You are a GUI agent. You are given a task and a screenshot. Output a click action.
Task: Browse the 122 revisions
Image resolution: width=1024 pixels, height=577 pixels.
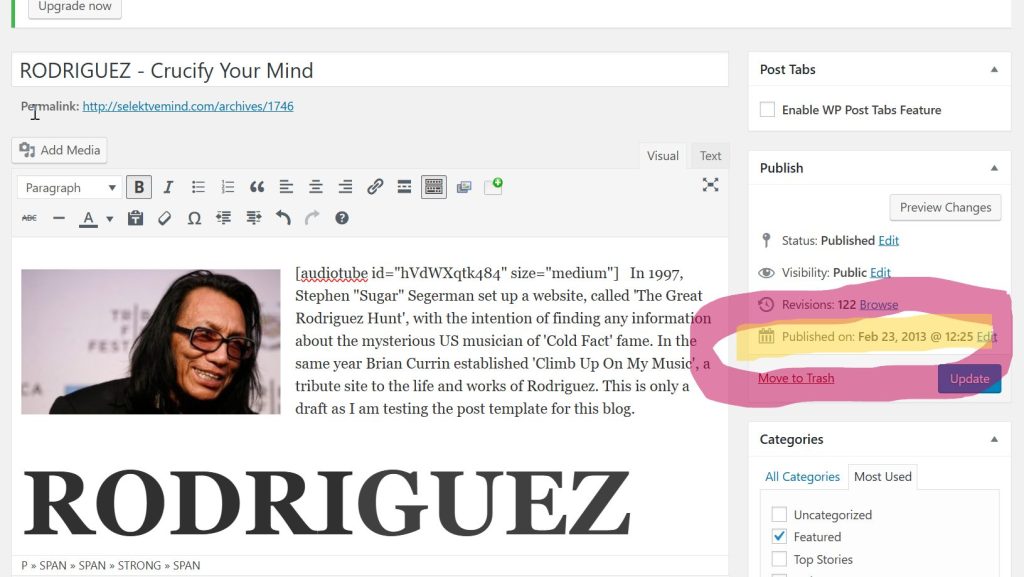(x=878, y=304)
